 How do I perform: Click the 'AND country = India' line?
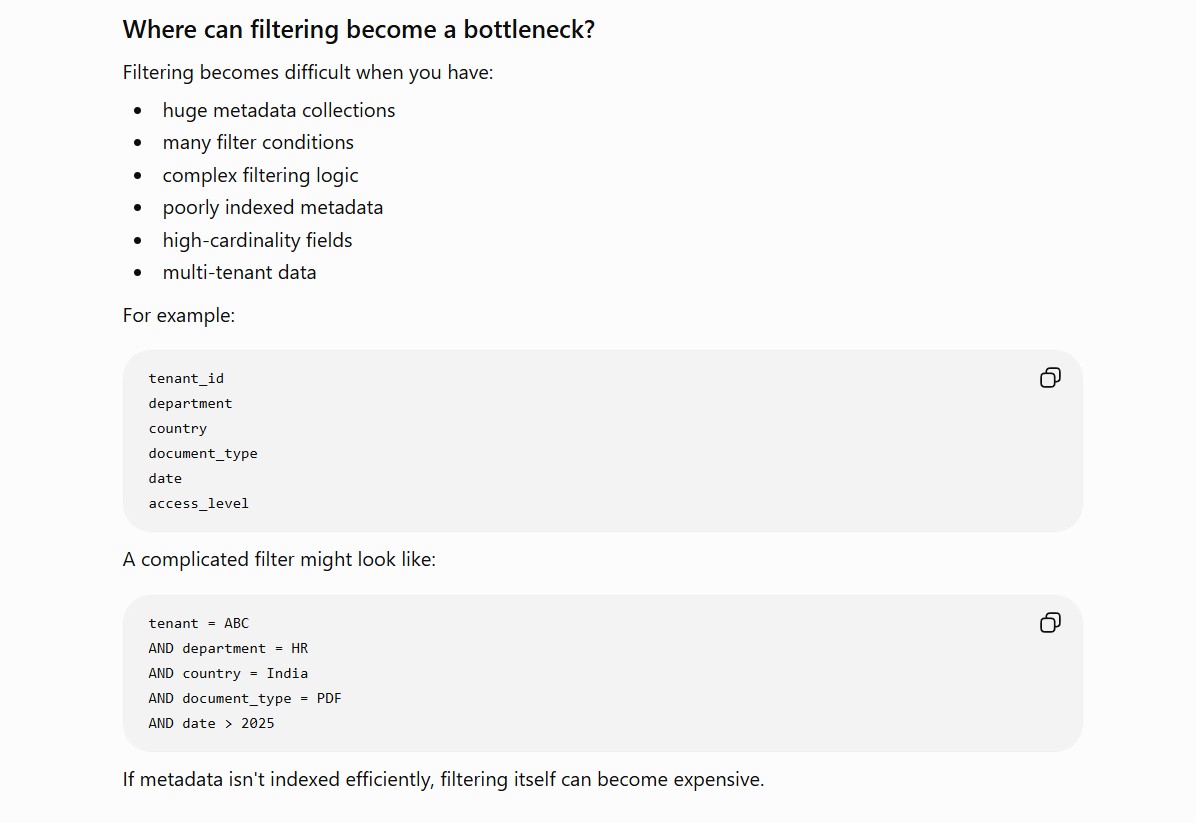pos(228,674)
